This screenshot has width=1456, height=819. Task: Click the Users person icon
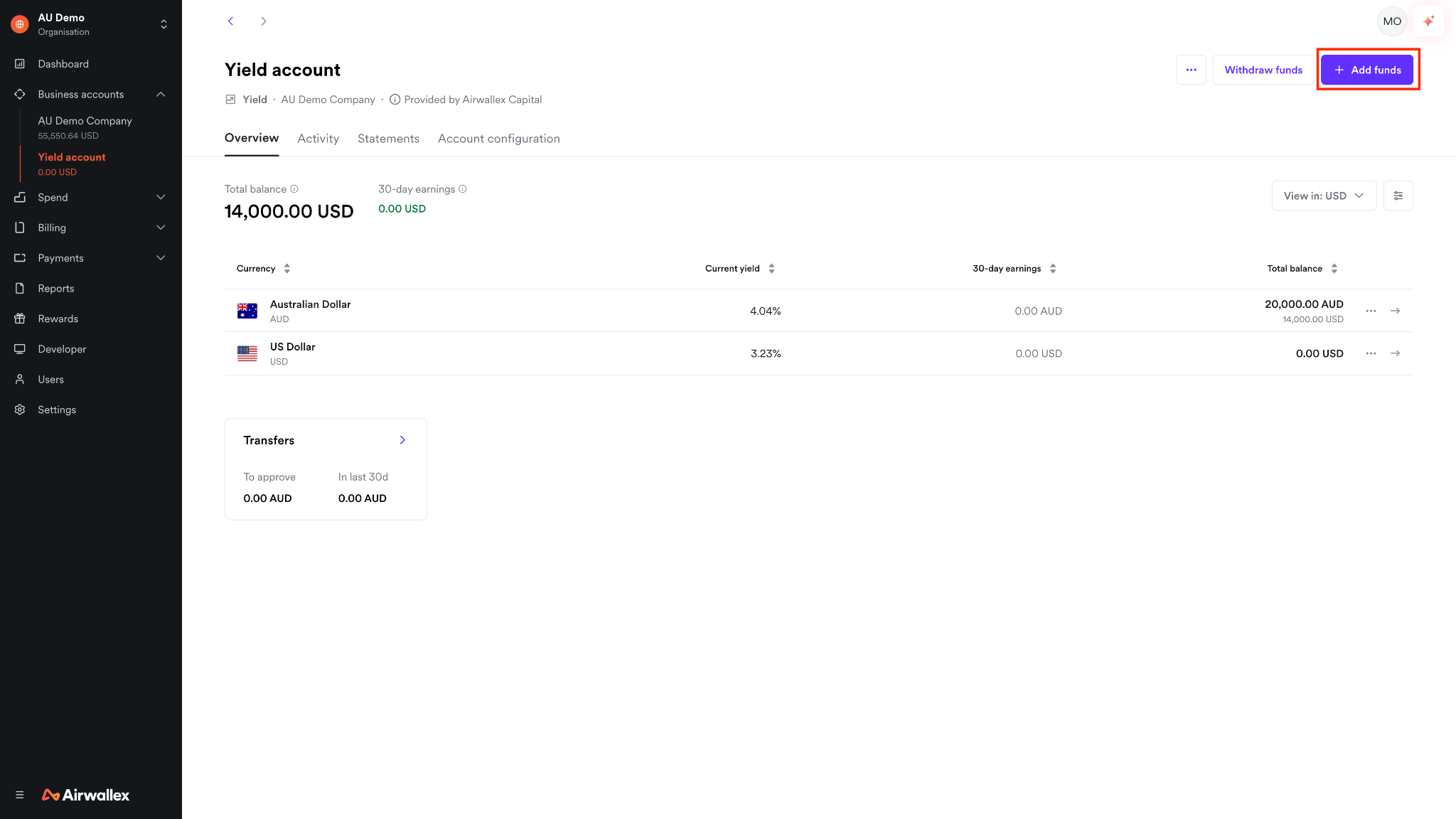(x=20, y=380)
